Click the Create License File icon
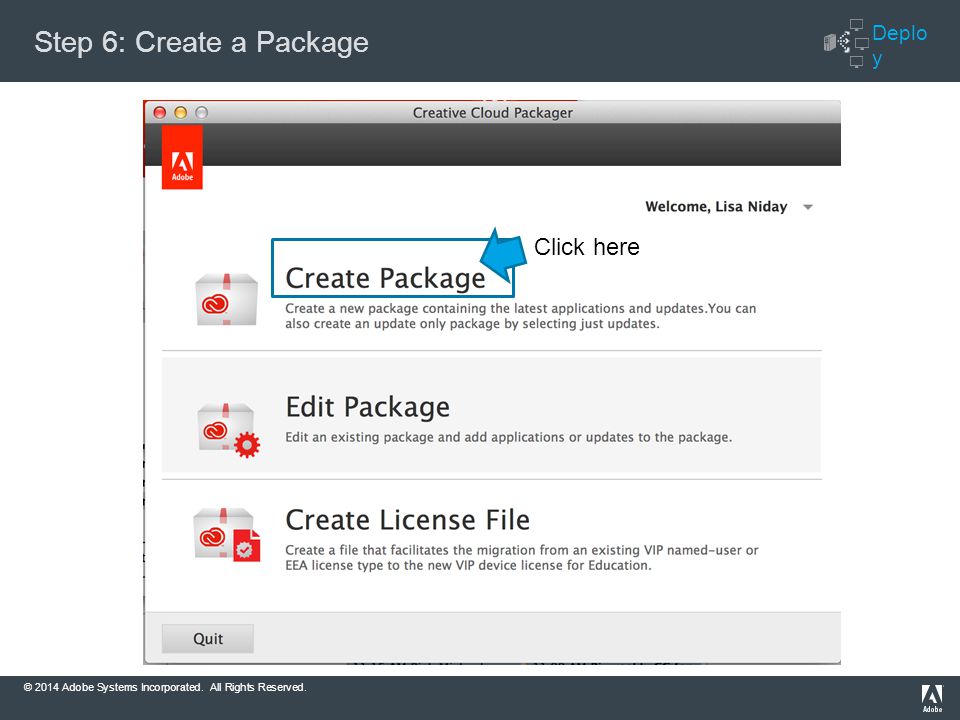The image size is (960, 720). [x=227, y=534]
